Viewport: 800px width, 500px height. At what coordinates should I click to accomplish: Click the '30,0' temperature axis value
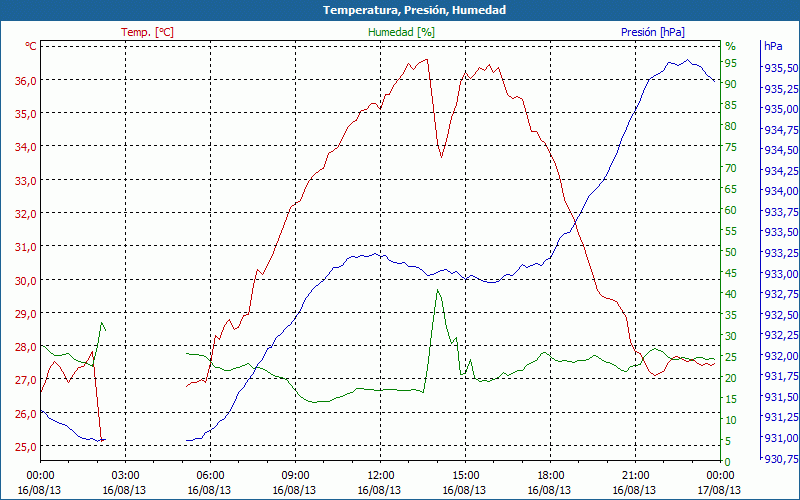coord(27,281)
